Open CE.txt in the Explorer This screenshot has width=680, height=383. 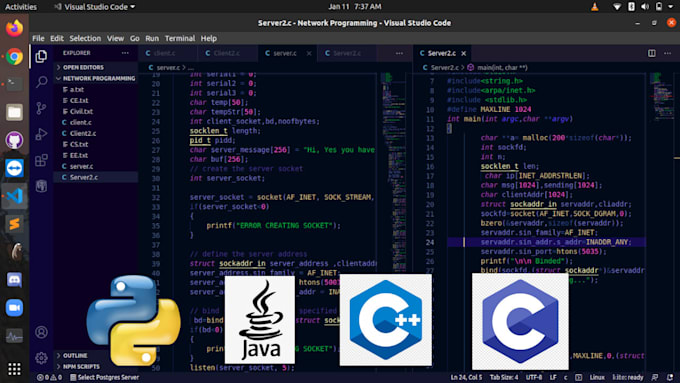point(95,100)
